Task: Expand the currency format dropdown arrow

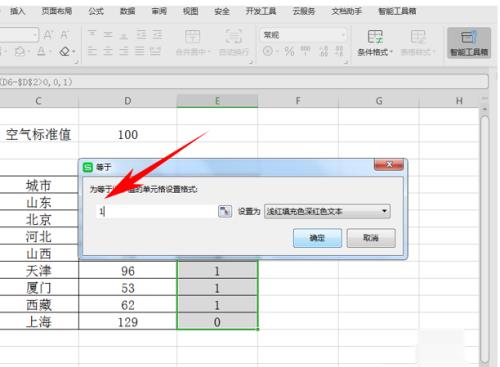Action: pyautogui.click(x=277, y=52)
